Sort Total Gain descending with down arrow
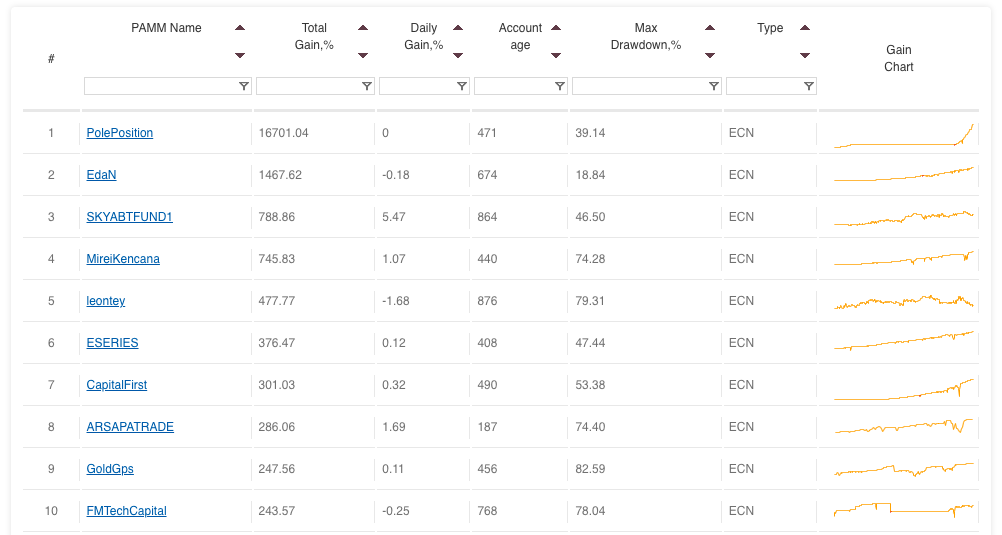 [x=363, y=56]
